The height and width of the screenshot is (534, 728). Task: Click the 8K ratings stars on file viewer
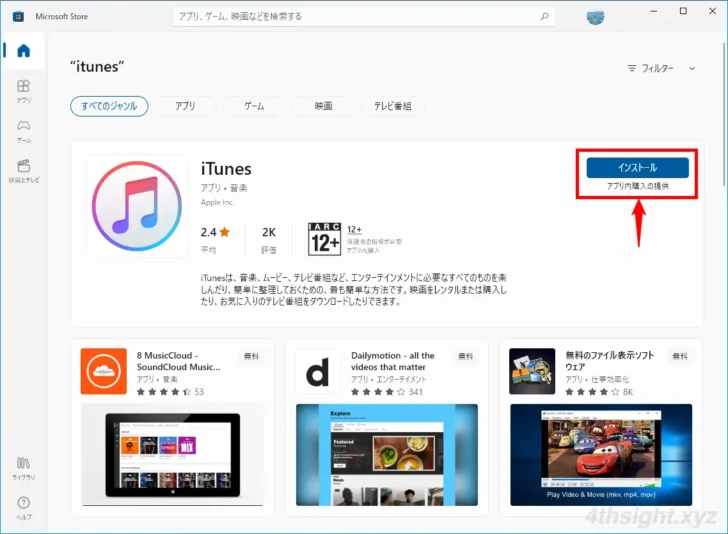tap(599, 392)
